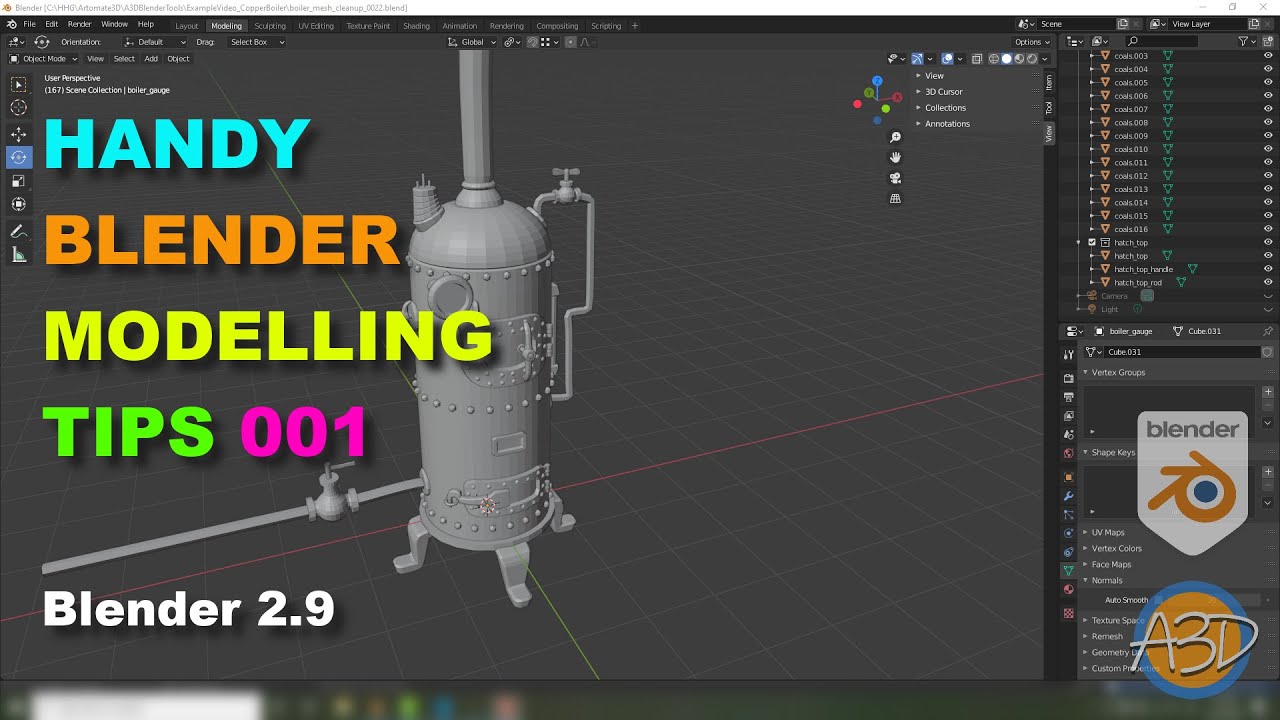
Task: Switch to rendered viewport shading
Action: point(1031,58)
